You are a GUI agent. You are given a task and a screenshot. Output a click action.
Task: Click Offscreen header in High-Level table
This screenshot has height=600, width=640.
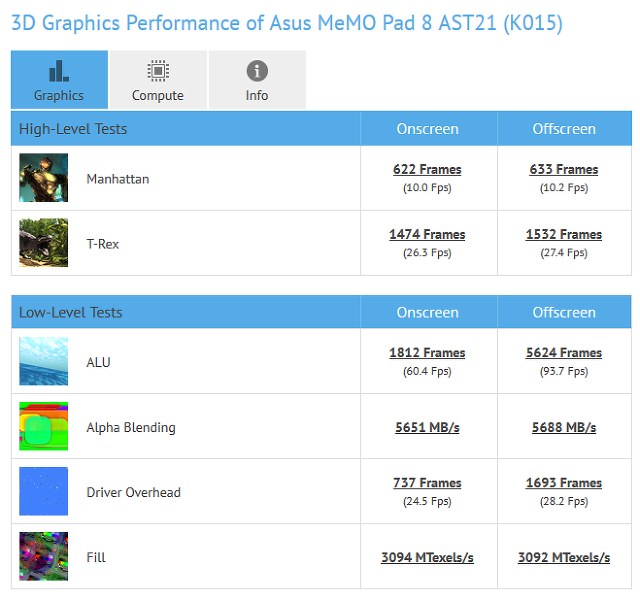pos(564,129)
